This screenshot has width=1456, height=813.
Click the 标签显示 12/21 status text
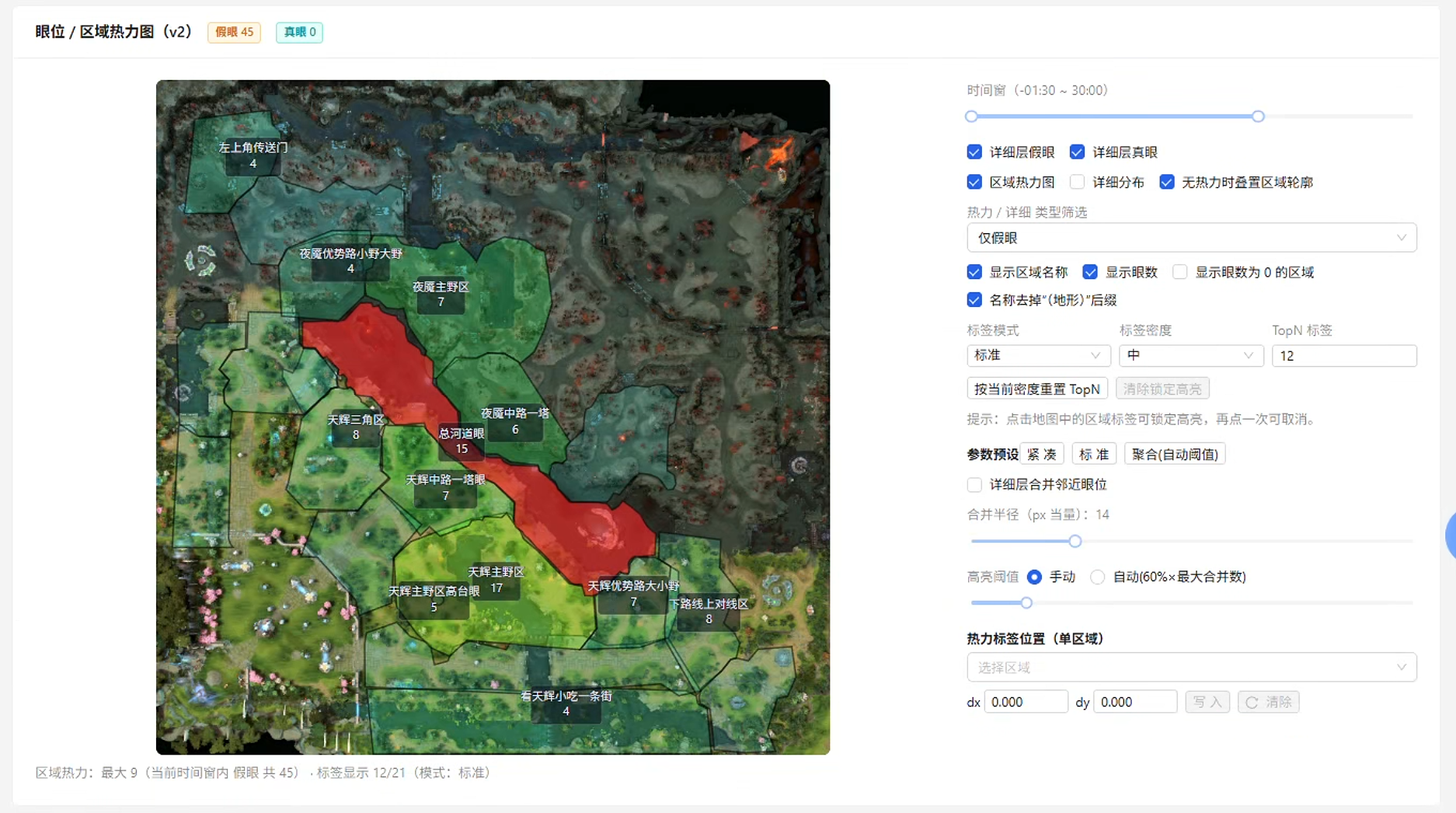(403, 773)
